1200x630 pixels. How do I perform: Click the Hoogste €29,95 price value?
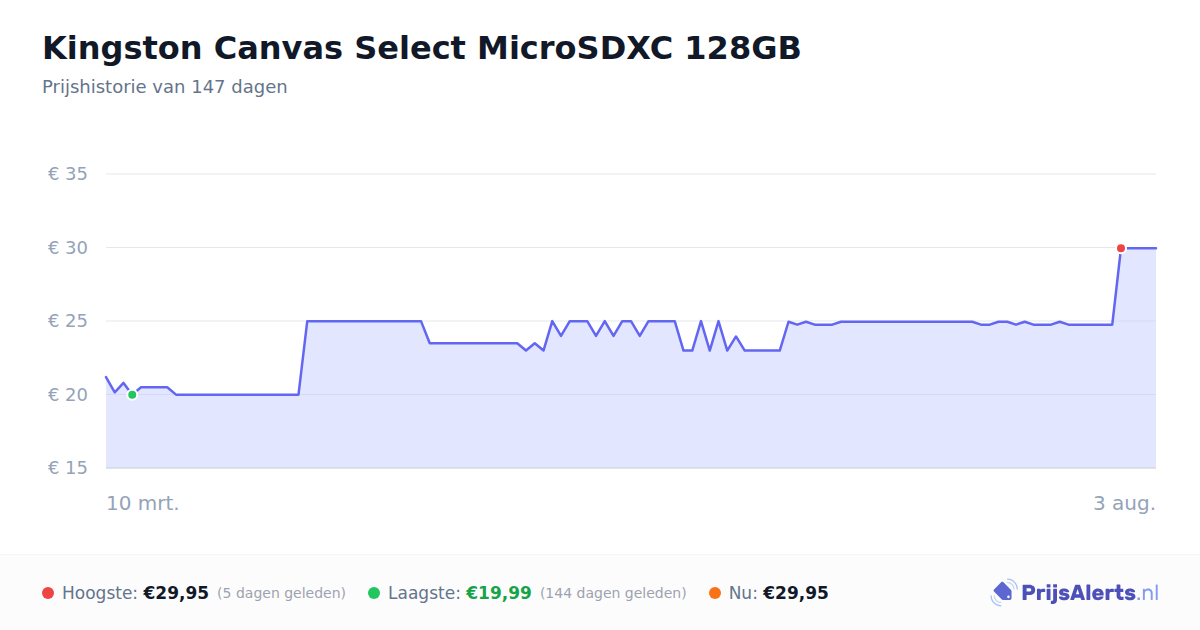click(176, 593)
